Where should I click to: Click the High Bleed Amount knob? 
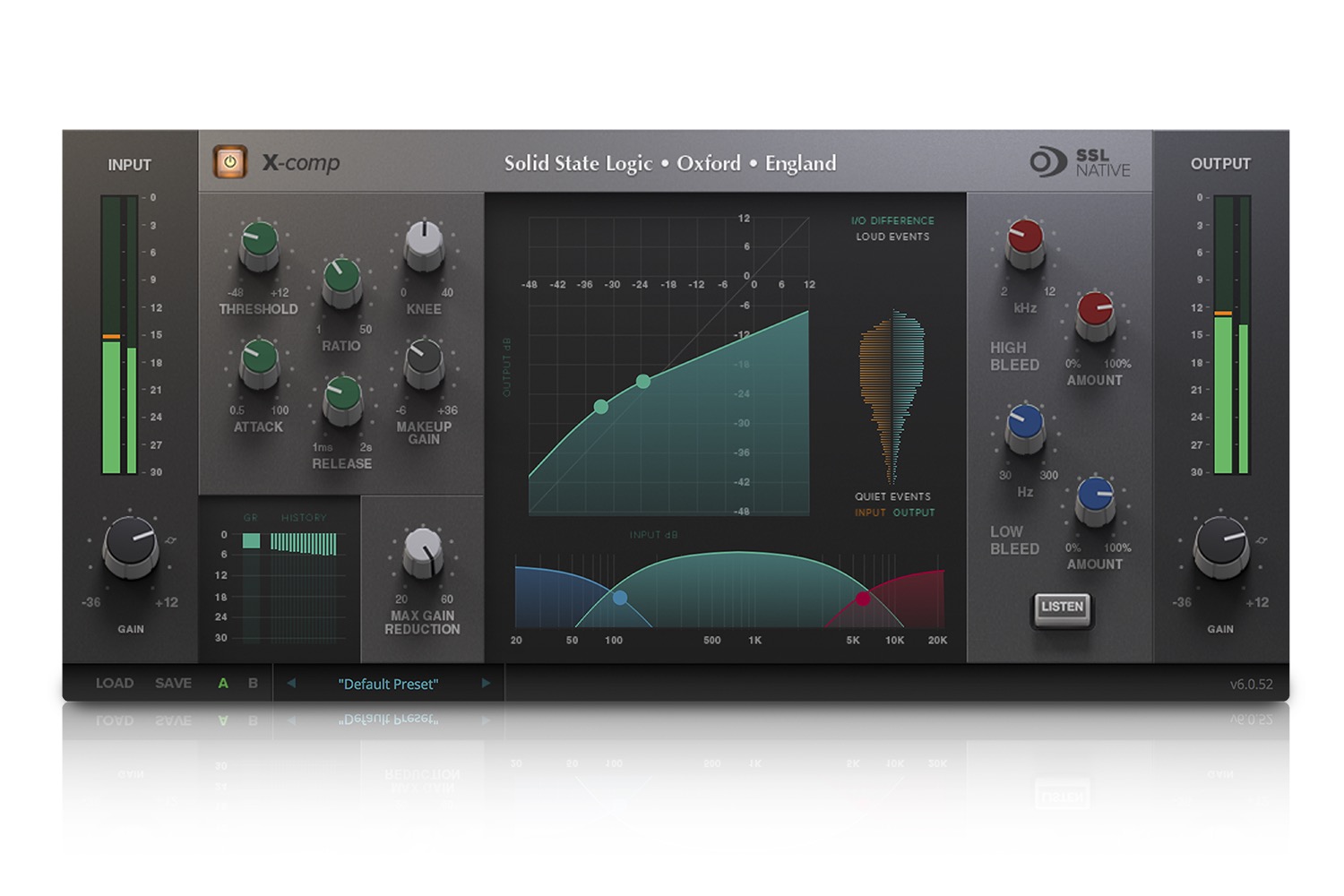tap(1095, 314)
